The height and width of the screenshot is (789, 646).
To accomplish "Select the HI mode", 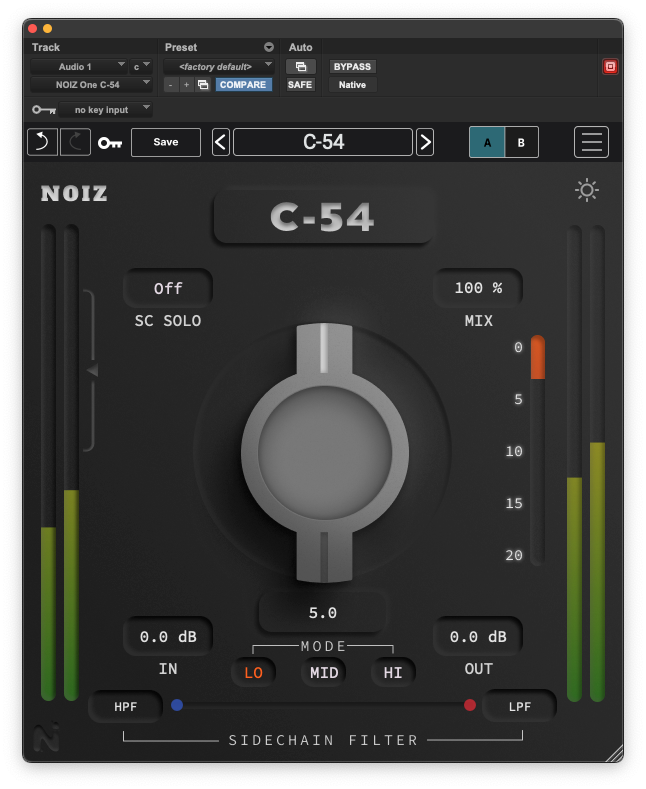I will coord(393,673).
